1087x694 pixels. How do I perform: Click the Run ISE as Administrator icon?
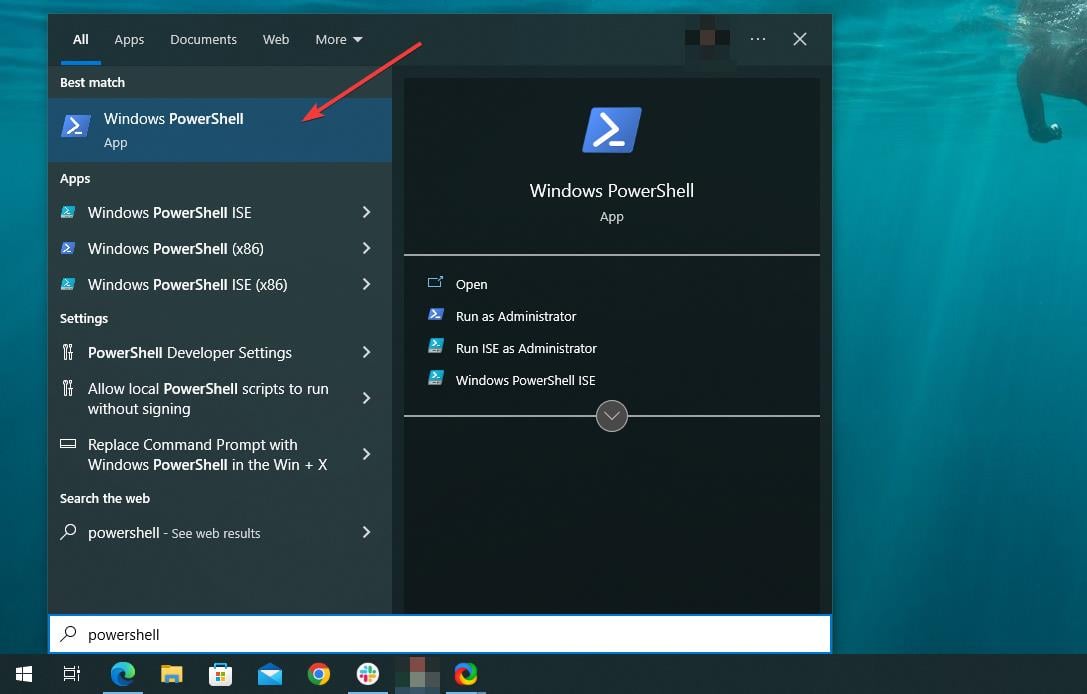pos(435,346)
